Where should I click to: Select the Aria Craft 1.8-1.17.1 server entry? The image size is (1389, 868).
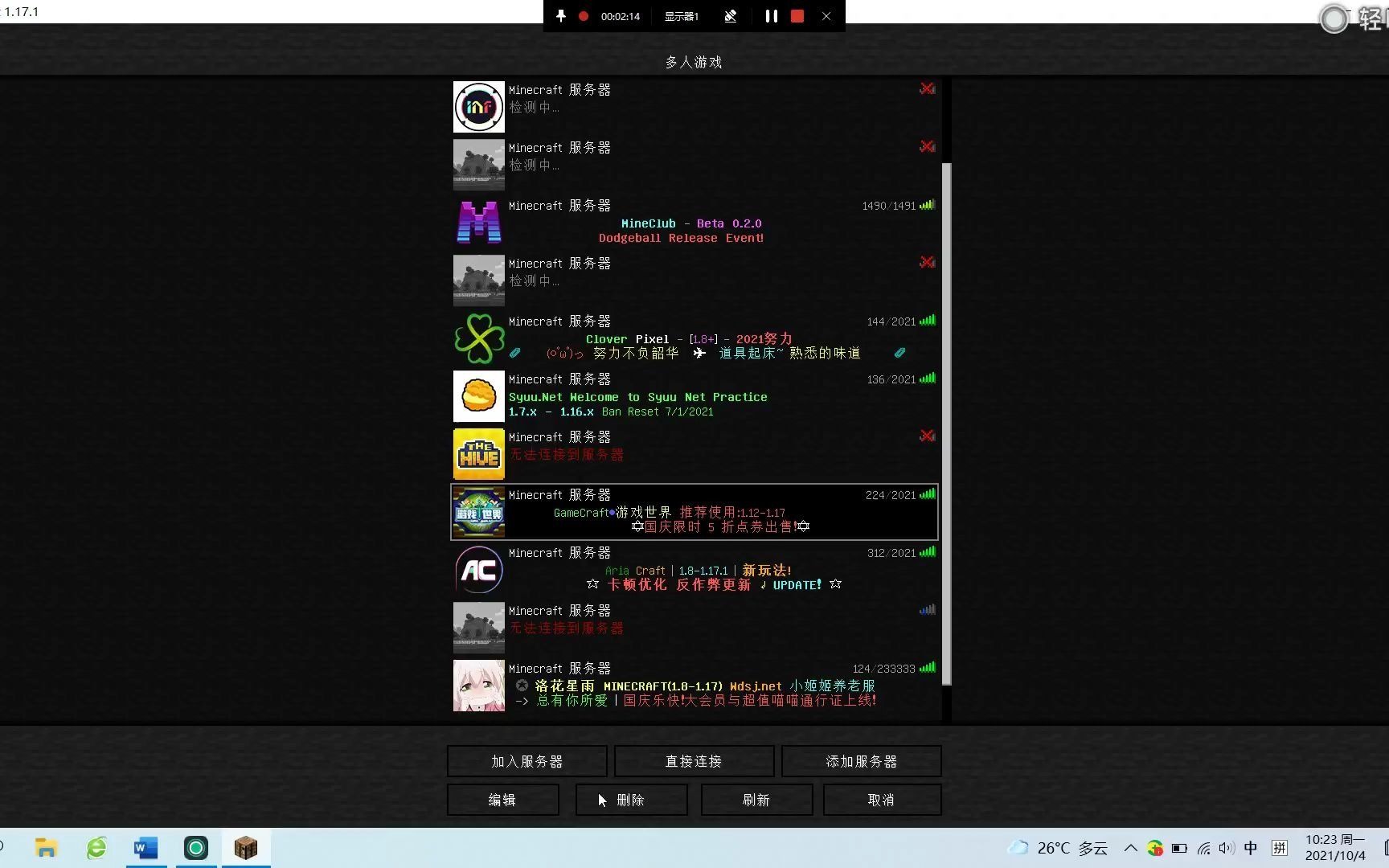coord(694,570)
